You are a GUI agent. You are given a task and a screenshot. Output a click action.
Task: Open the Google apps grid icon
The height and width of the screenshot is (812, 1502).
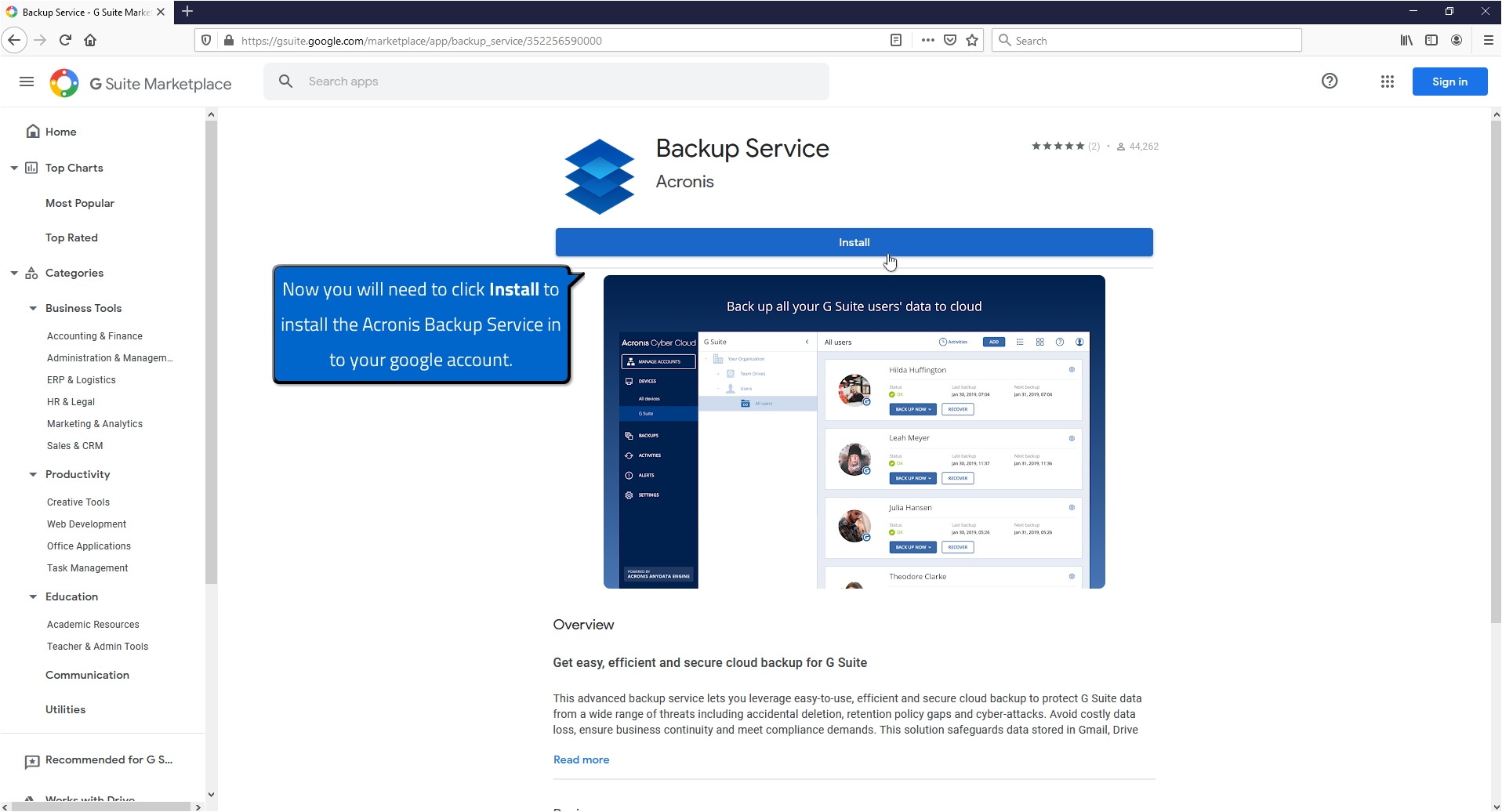1388,82
